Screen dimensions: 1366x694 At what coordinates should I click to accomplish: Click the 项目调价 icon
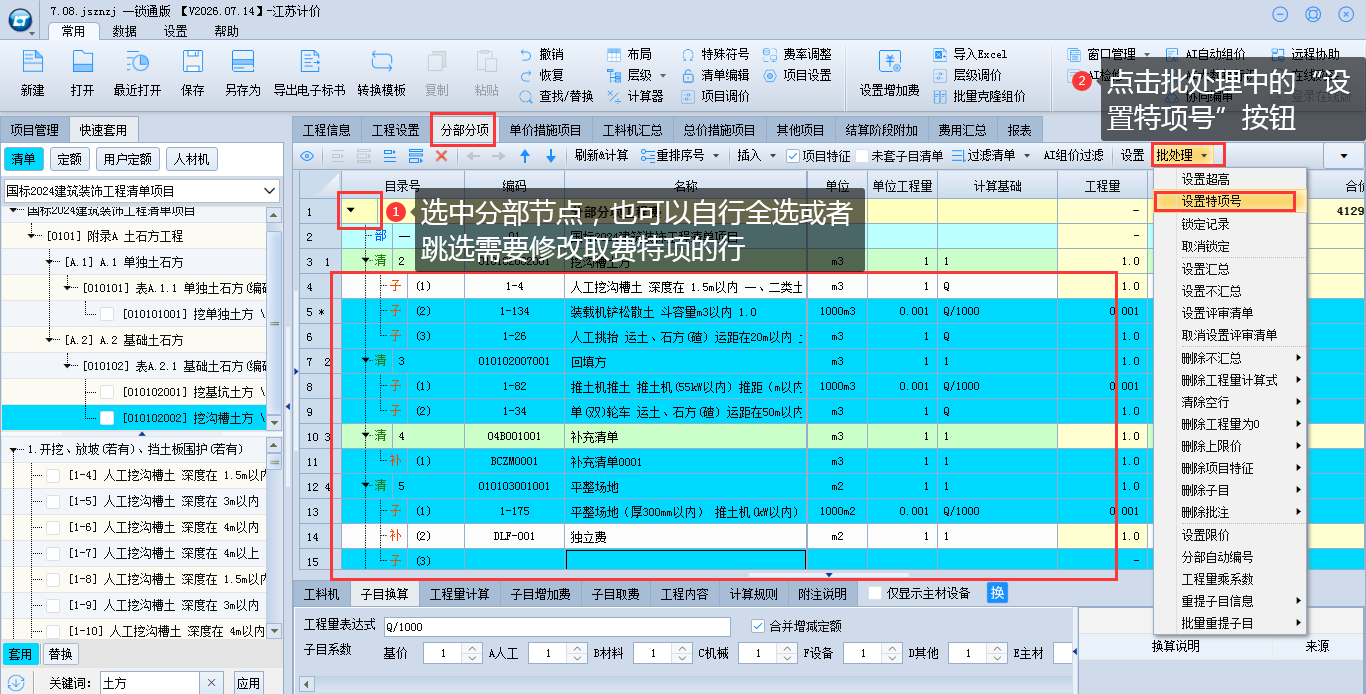tap(688, 96)
